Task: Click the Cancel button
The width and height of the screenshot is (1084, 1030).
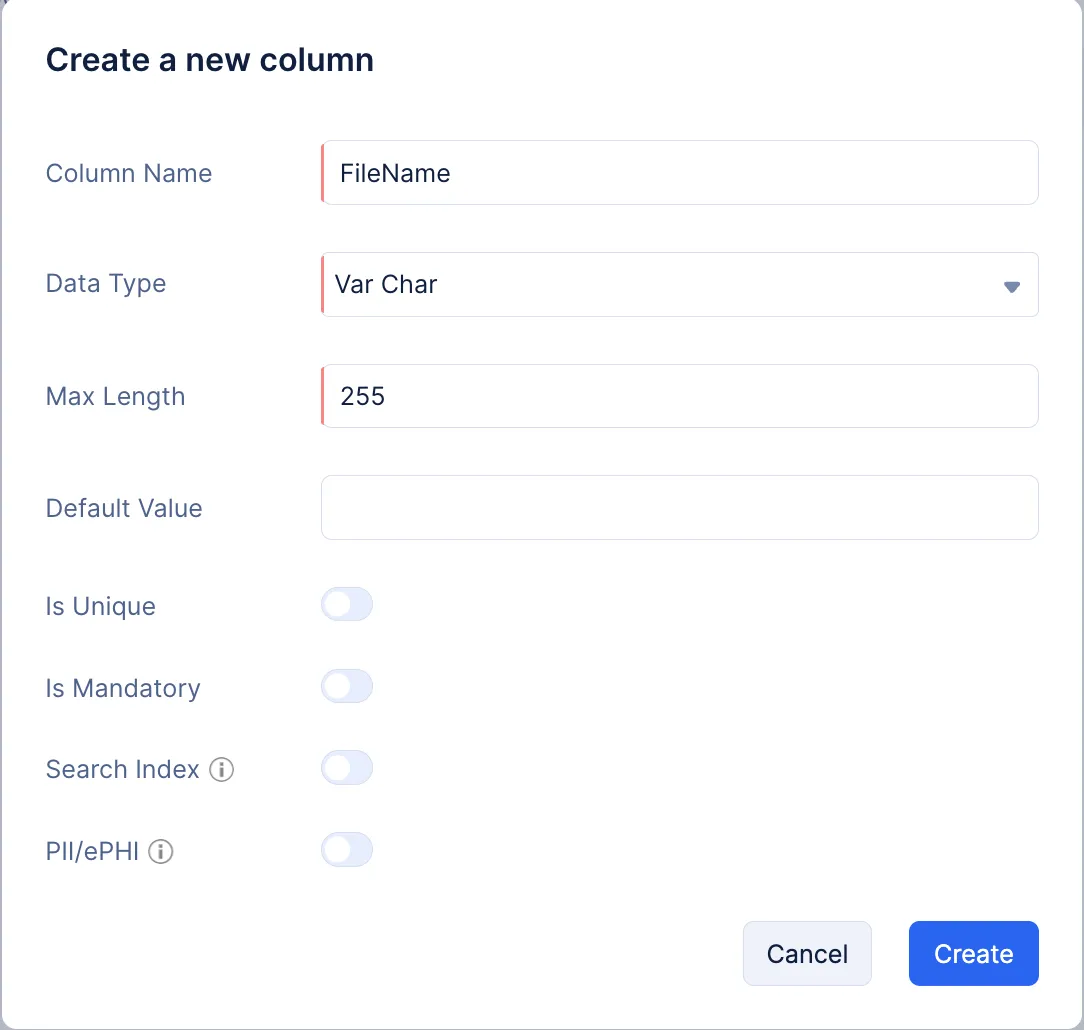Action: coord(807,953)
